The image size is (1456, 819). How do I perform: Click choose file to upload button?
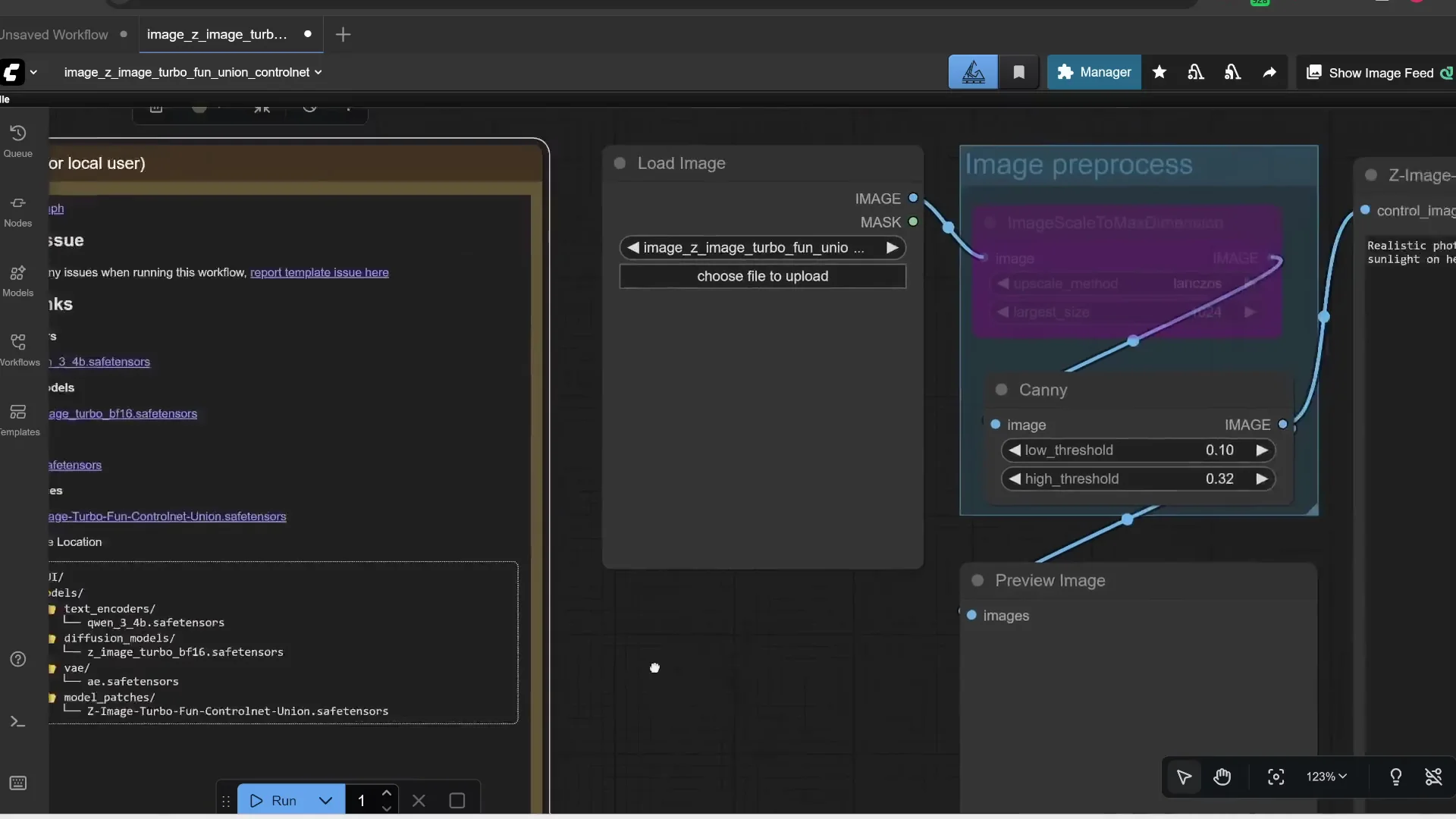tap(762, 276)
